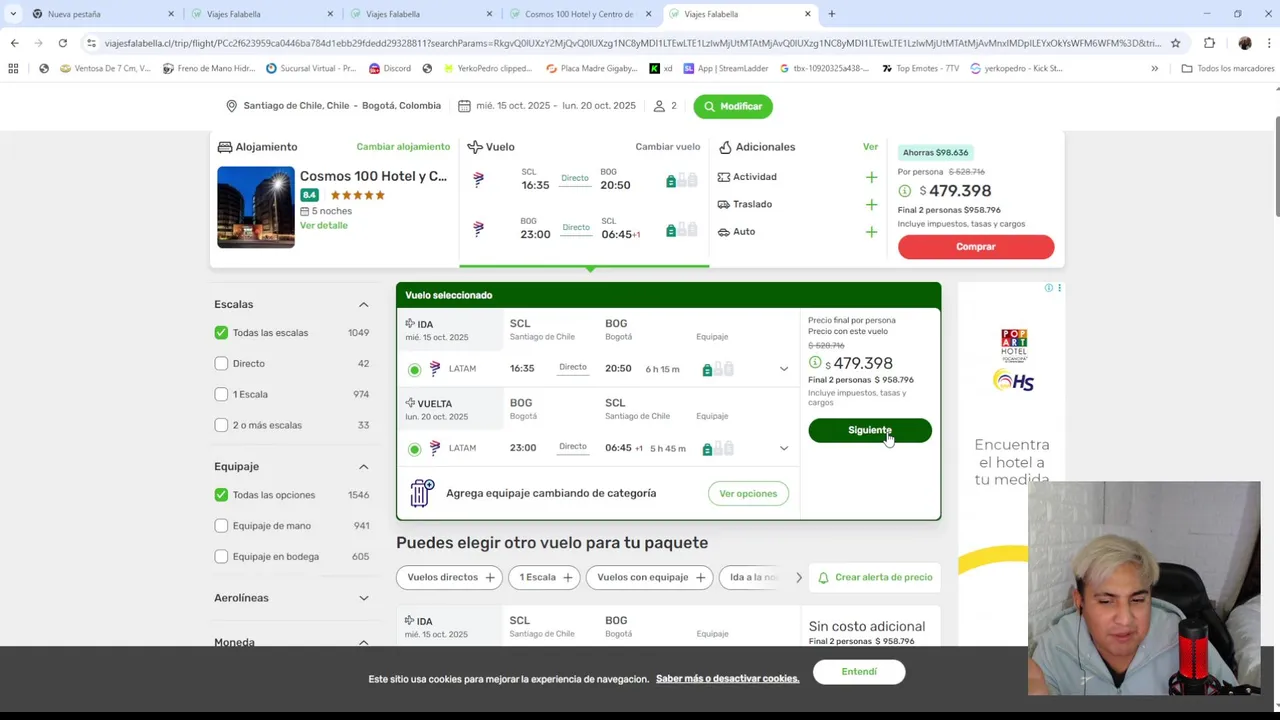Screen dimensions: 1280x720
Task: Open Cambiar alojamiento link
Action: click(403, 147)
